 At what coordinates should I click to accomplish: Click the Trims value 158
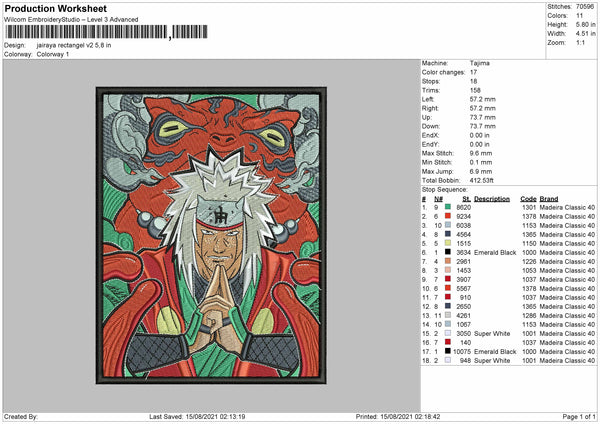point(475,90)
